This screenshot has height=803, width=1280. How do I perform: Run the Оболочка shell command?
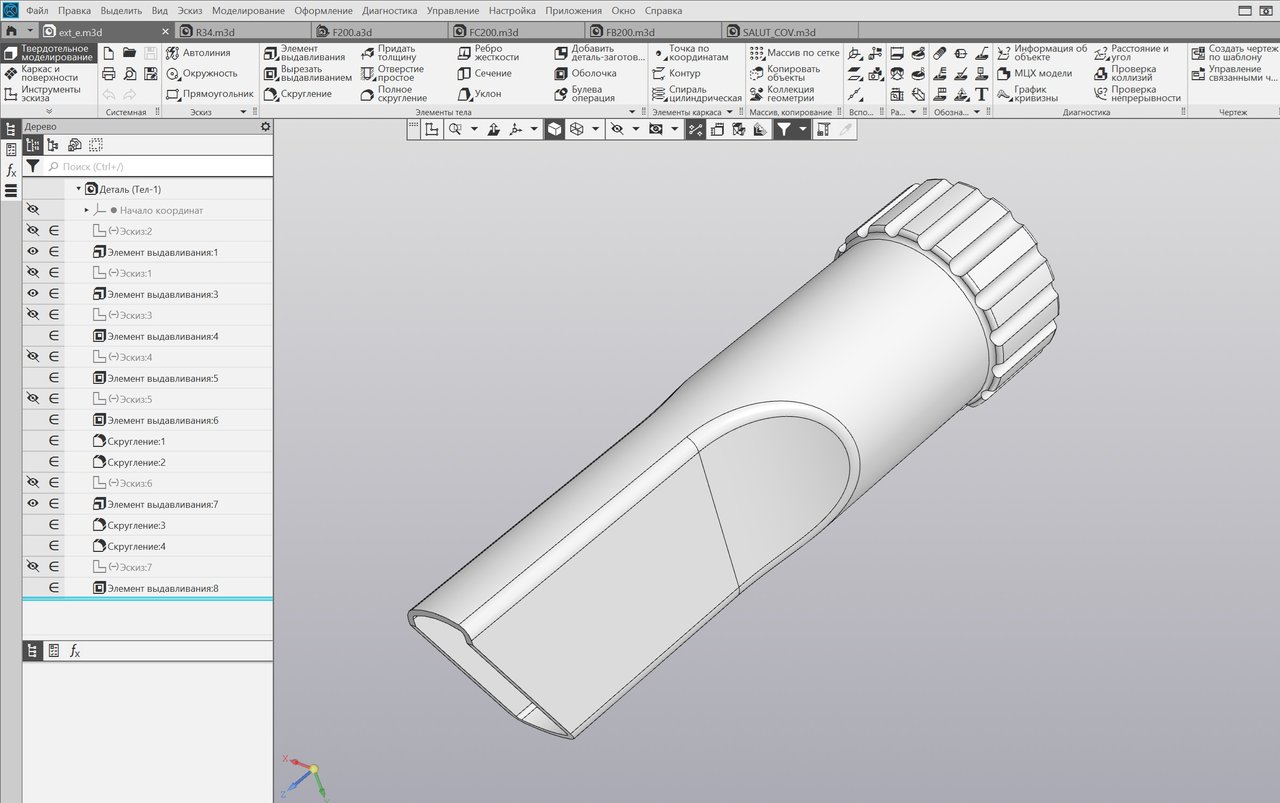coord(585,73)
